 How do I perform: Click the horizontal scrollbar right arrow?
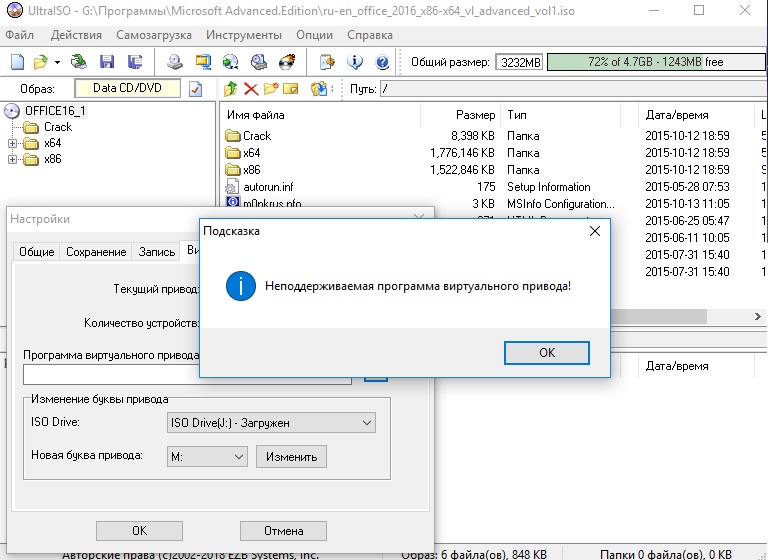(758, 317)
